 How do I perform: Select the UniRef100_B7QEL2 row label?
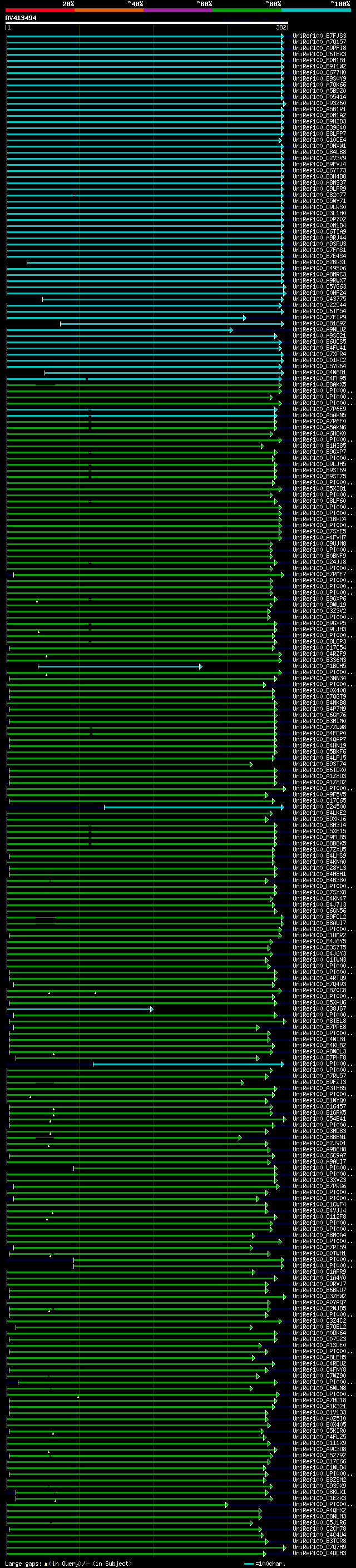click(319, 1327)
